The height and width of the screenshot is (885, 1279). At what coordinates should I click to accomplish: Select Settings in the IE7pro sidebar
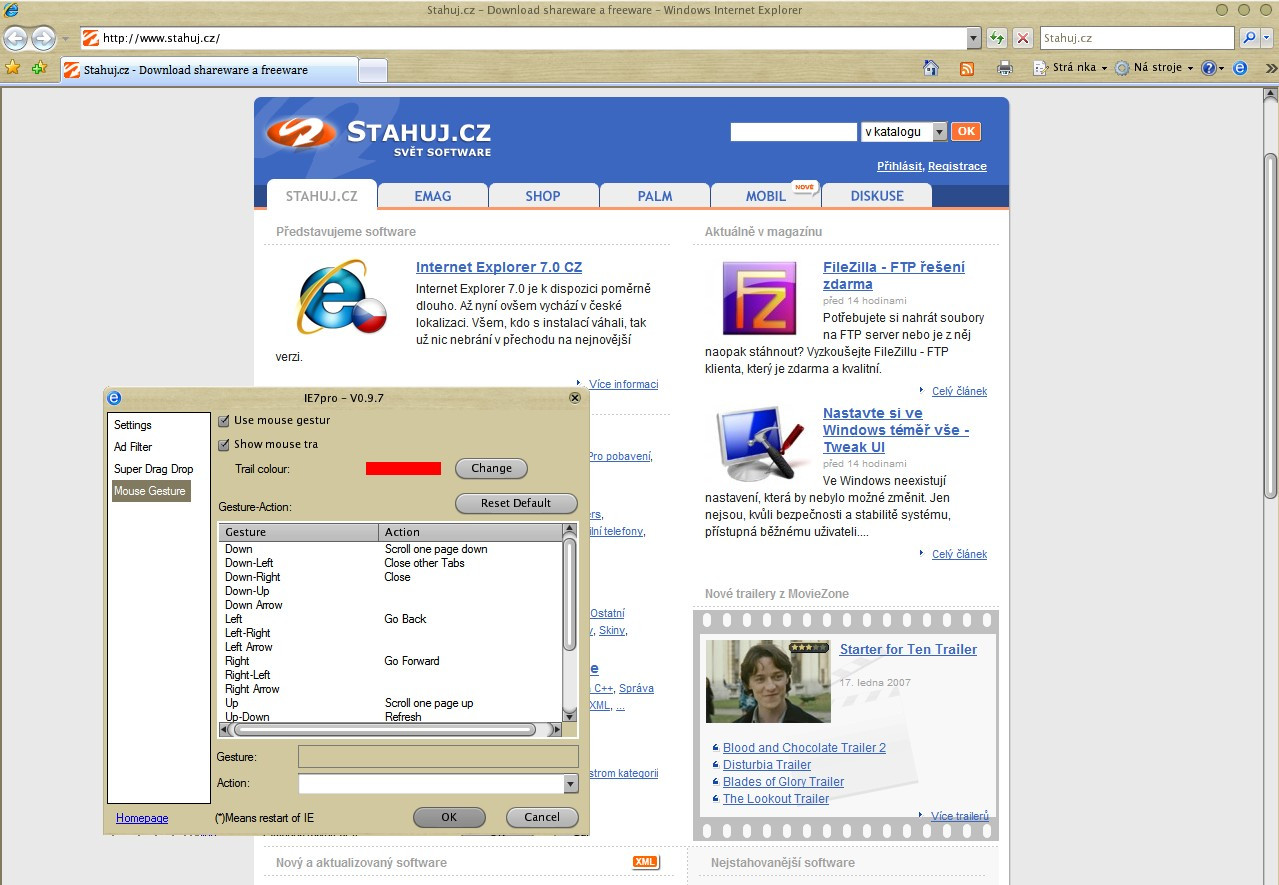(133, 425)
